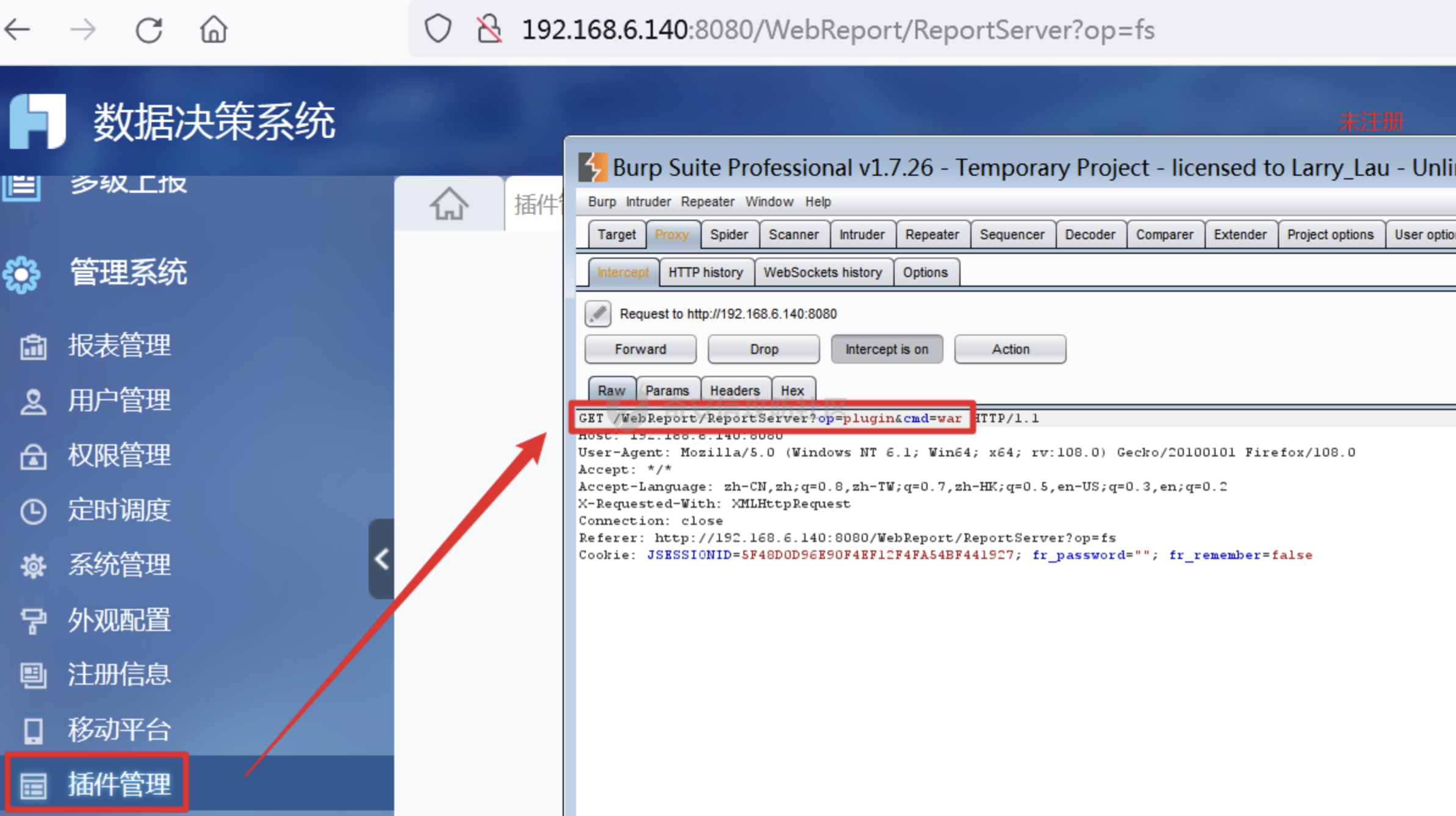The image size is (1456, 816).
Task: Switch to the Sequencer tab
Action: 1012,235
